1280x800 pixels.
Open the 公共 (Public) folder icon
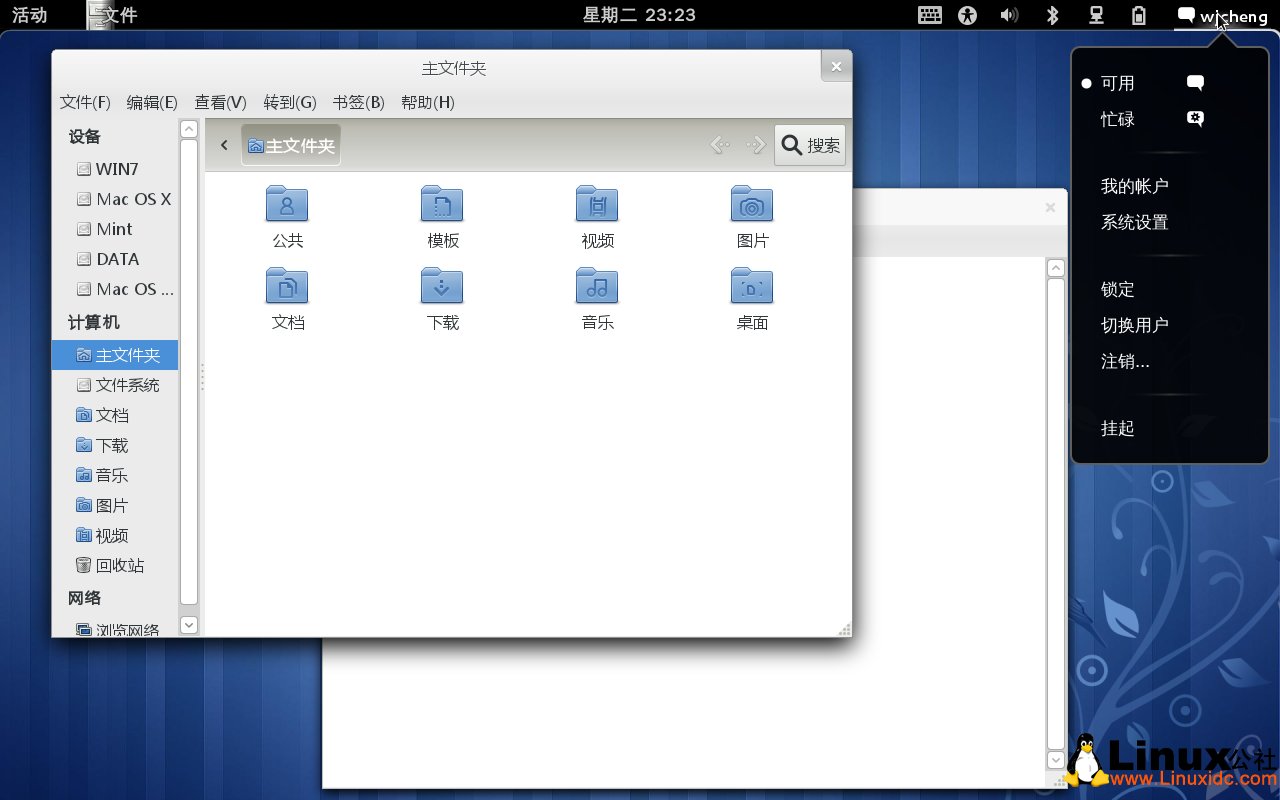287,204
